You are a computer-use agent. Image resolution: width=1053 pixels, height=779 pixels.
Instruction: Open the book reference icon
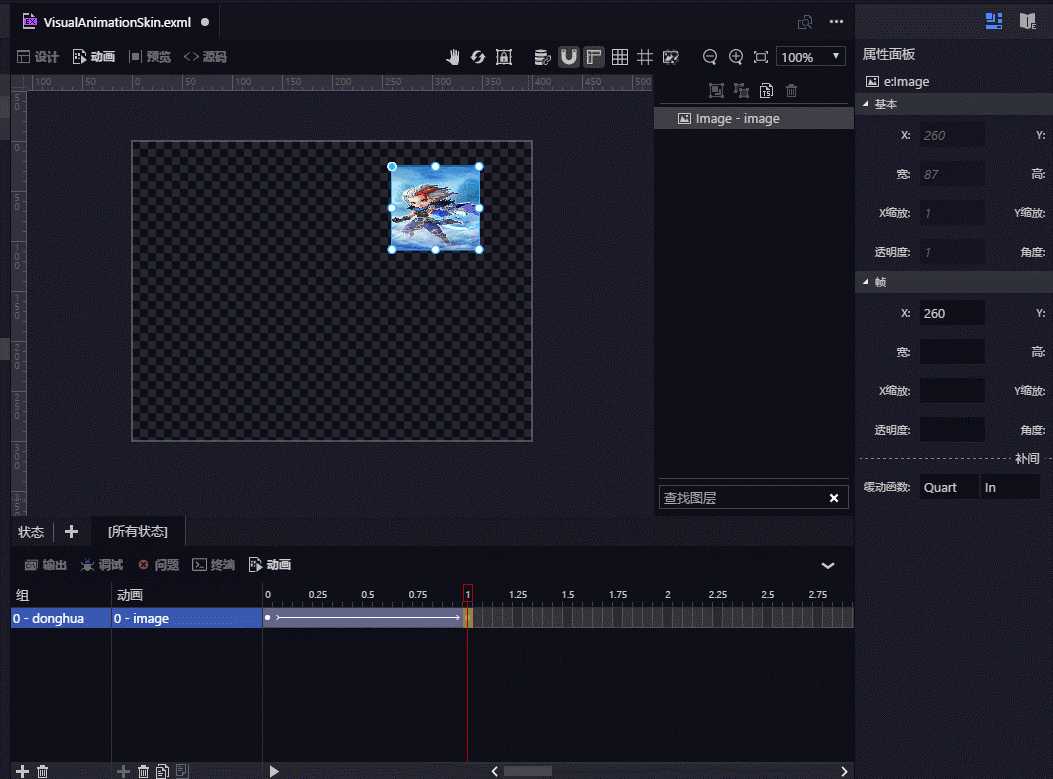(1027, 21)
